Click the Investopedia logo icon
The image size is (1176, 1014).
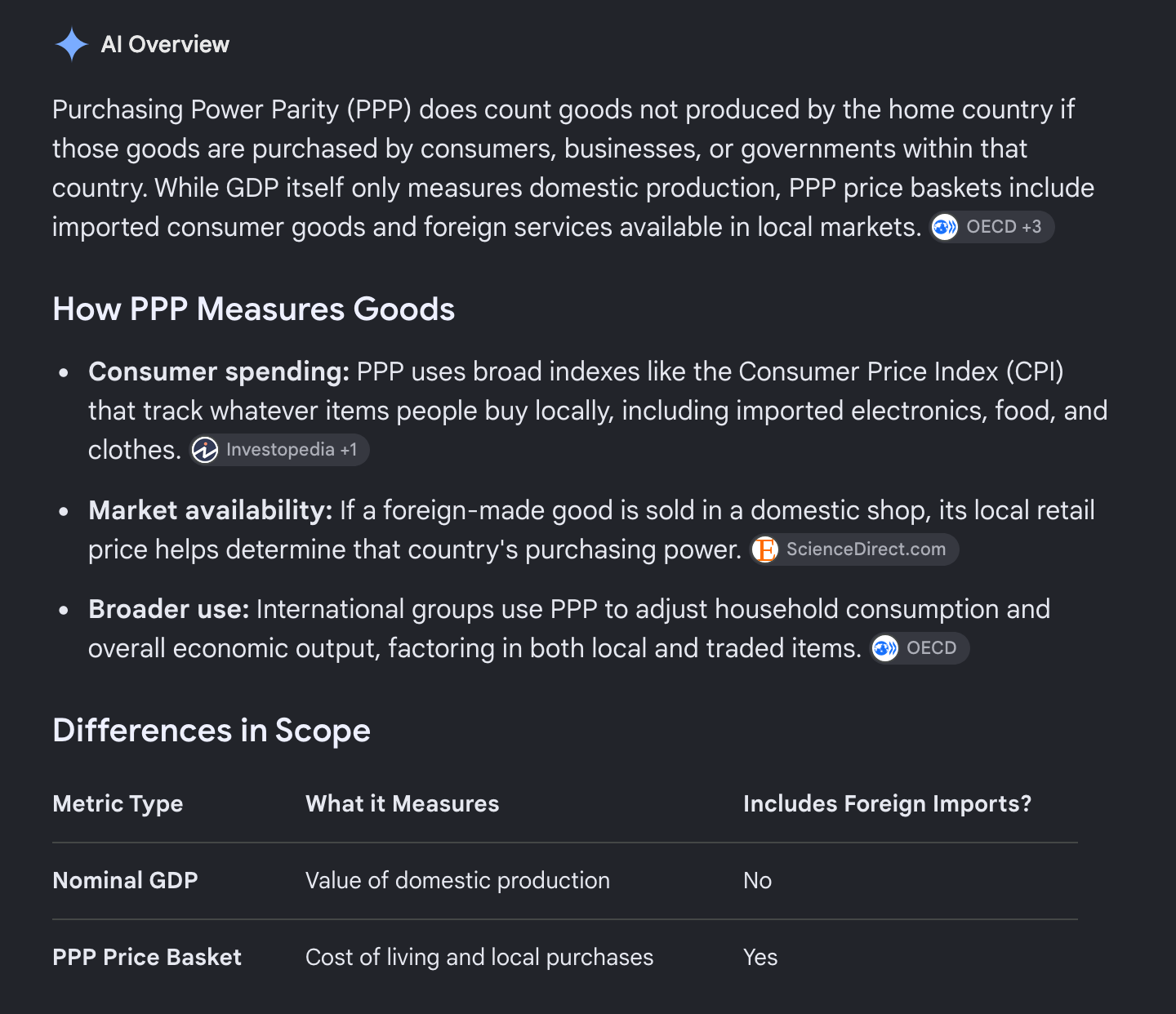coord(205,450)
